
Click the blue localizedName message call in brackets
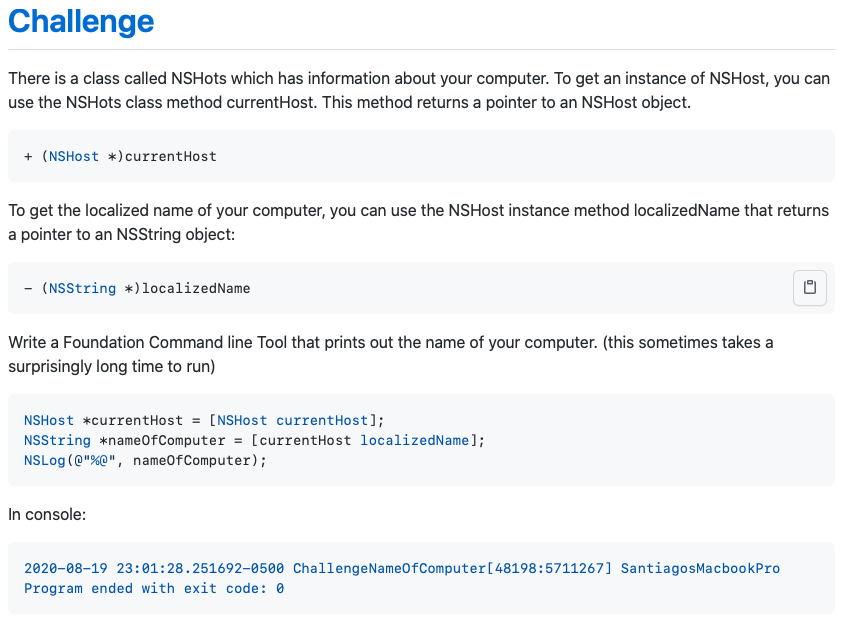414,441
